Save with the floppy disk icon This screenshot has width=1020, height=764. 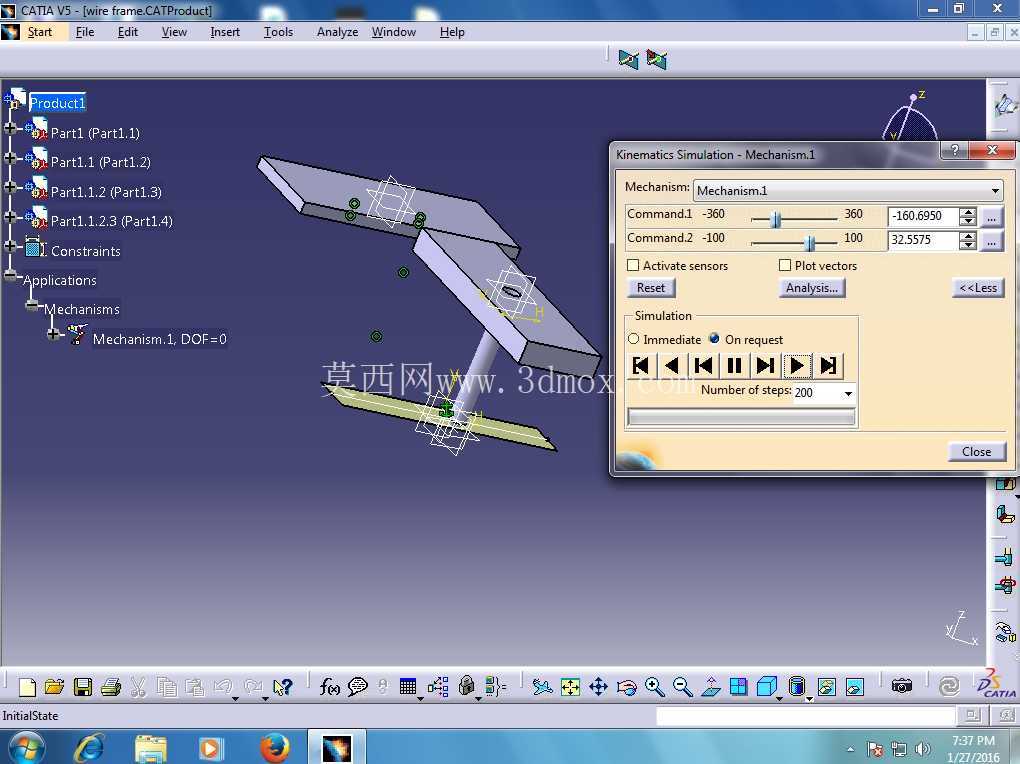pos(83,687)
